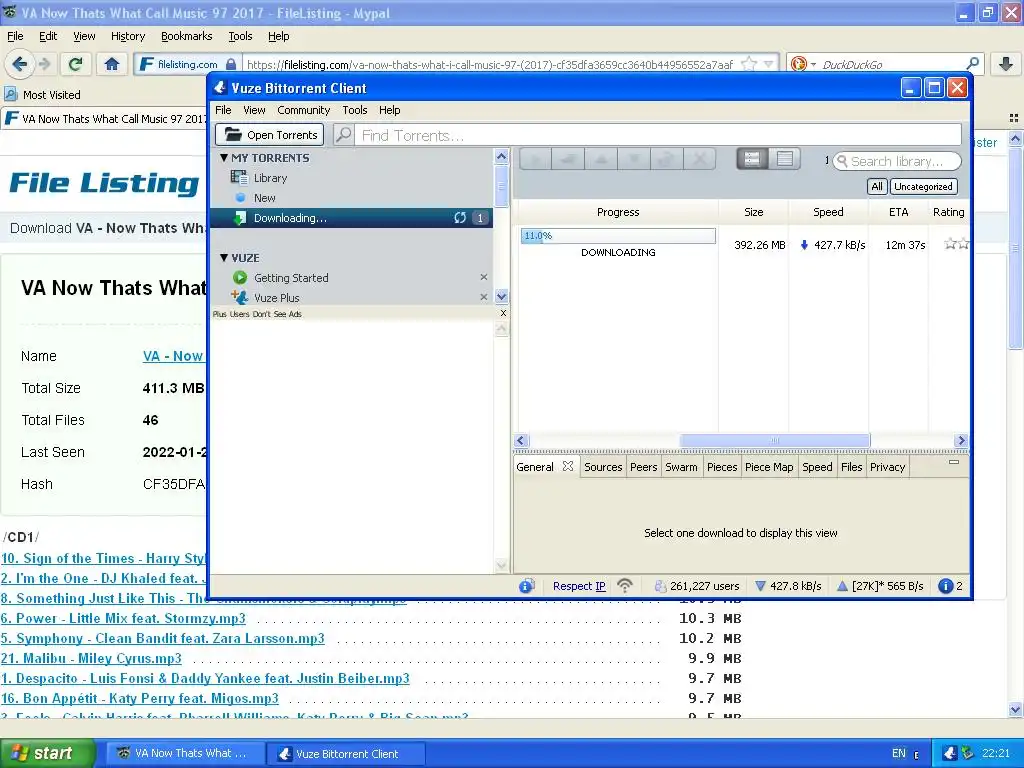Click the torrent table's left scroll arrow
Image resolution: width=1024 pixels, height=768 pixels.
pos(521,441)
